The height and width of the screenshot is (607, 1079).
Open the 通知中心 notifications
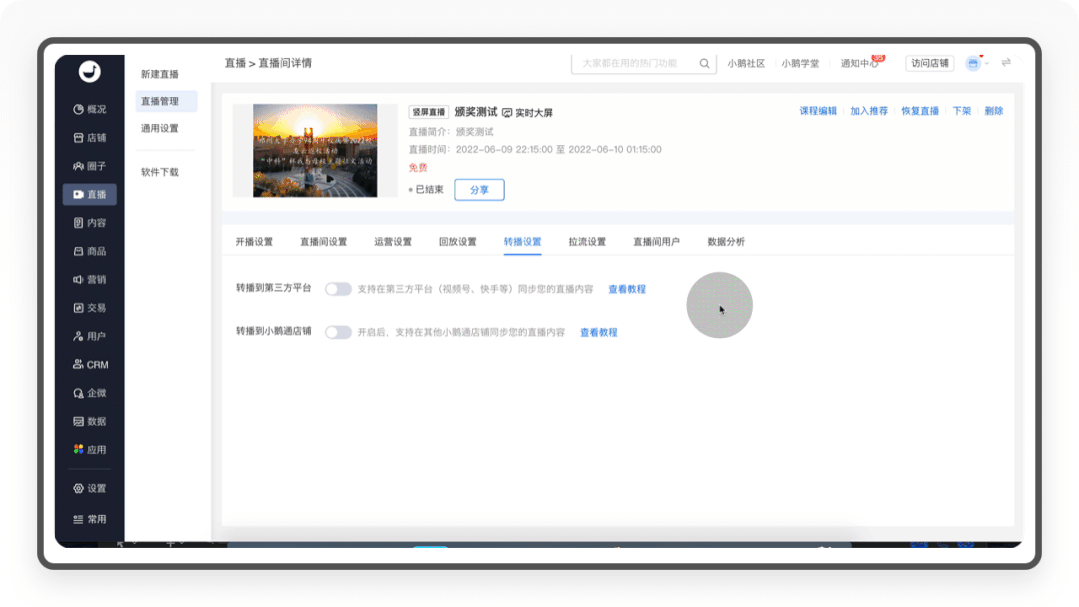click(859, 63)
